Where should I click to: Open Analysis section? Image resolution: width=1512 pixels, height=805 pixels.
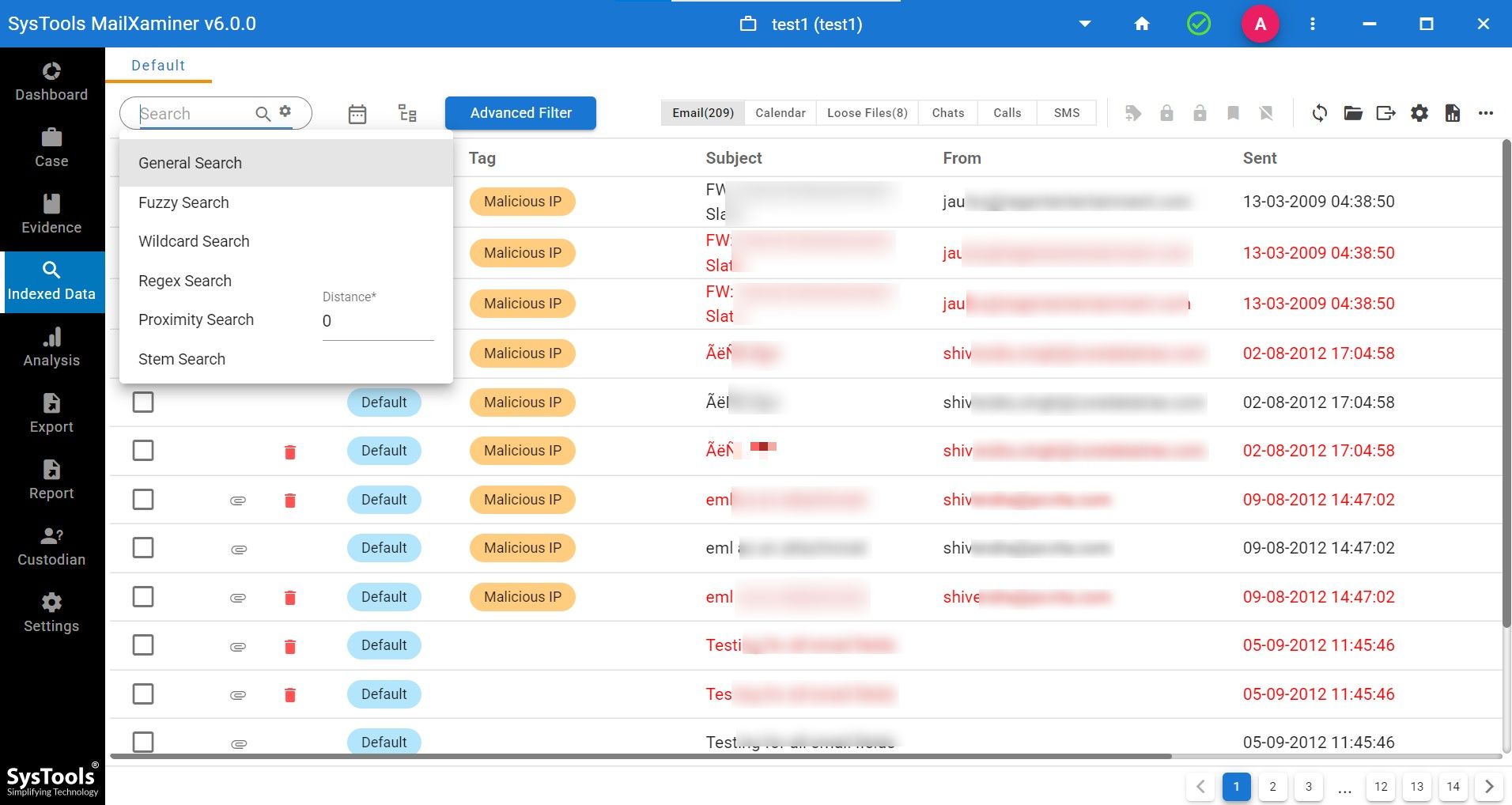tap(51, 348)
